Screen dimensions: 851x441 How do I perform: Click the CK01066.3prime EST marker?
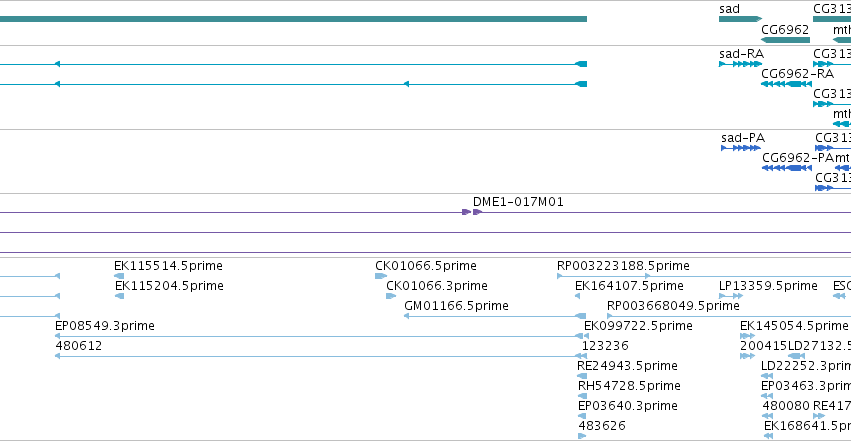pos(391,296)
